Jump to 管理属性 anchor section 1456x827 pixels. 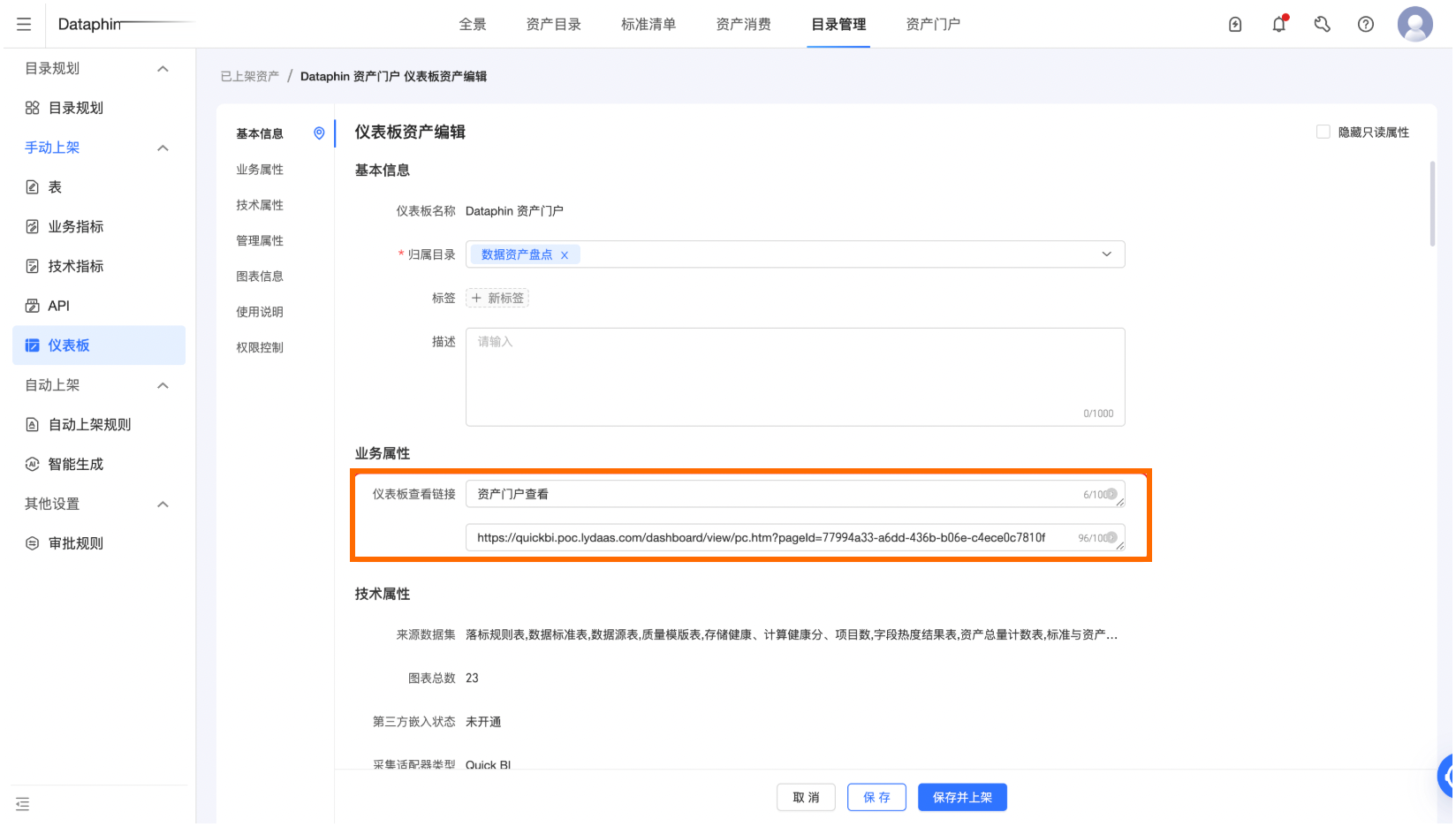260,240
